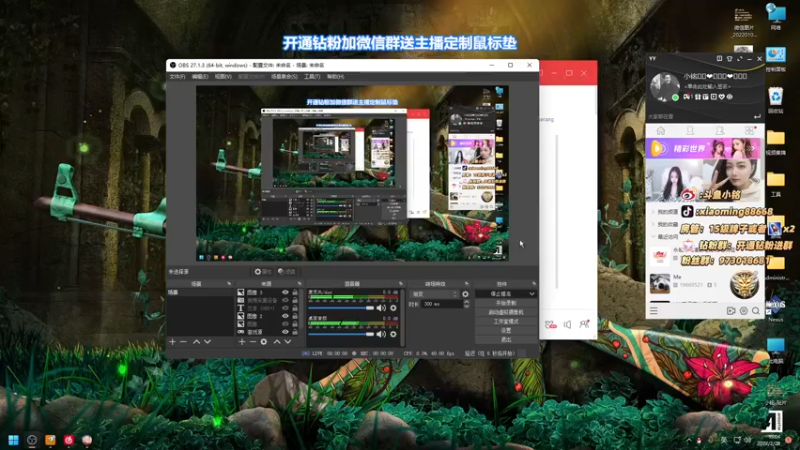This screenshot has width=800, height=450.
Task: Open the 编辑(E) menu in OBS
Action: click(200, 77)
